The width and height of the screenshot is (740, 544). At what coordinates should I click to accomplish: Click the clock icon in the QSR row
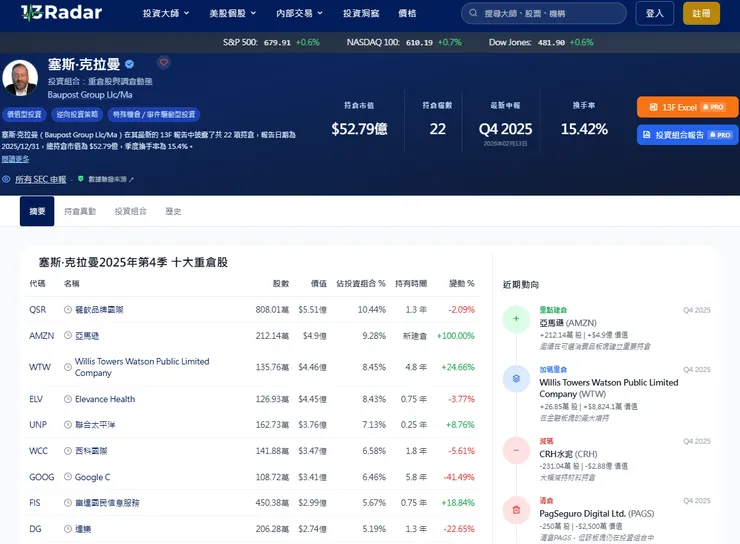[x=68, y=310]
